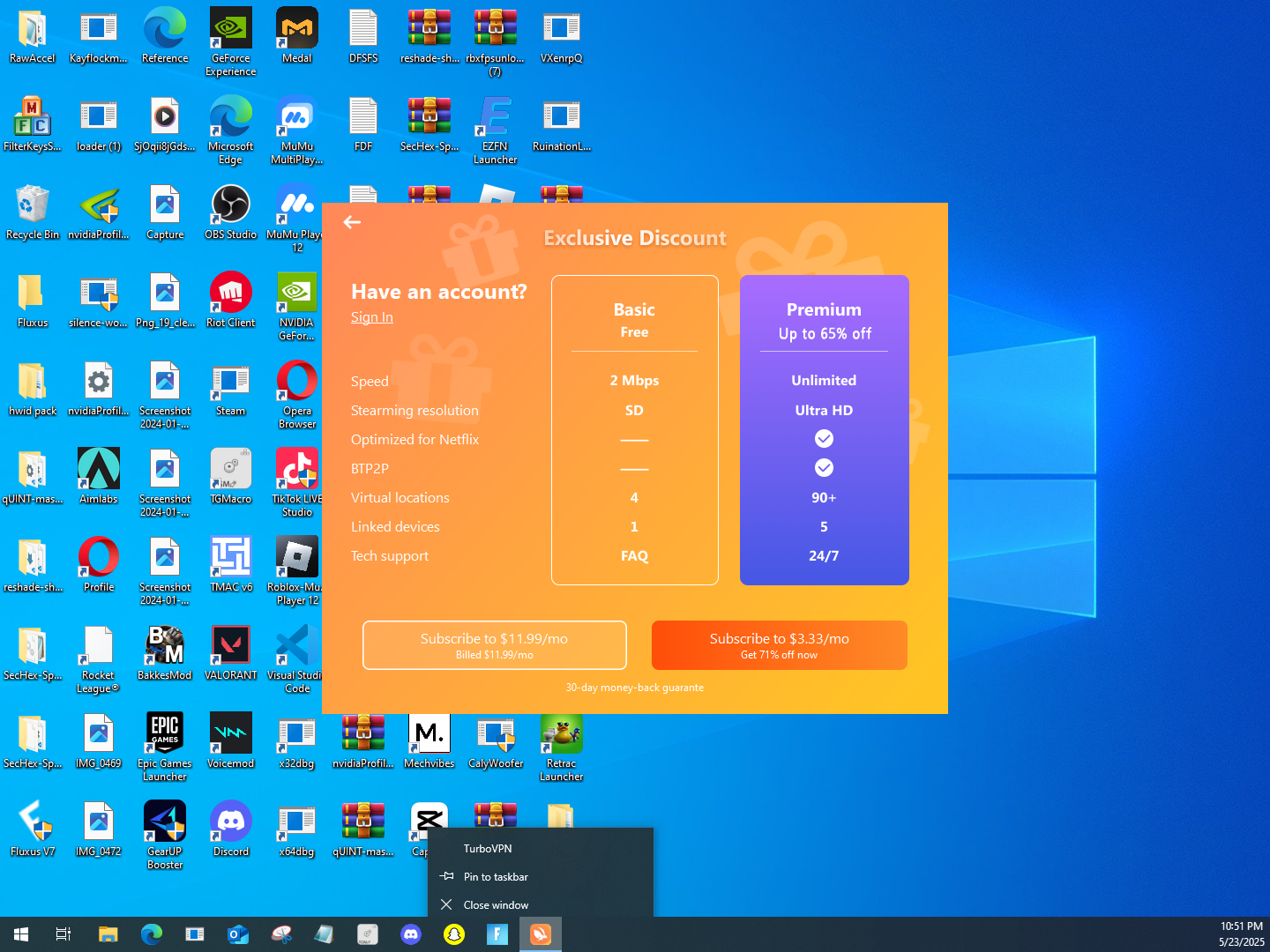Select the Basic Free plan card

coord(635,430)
